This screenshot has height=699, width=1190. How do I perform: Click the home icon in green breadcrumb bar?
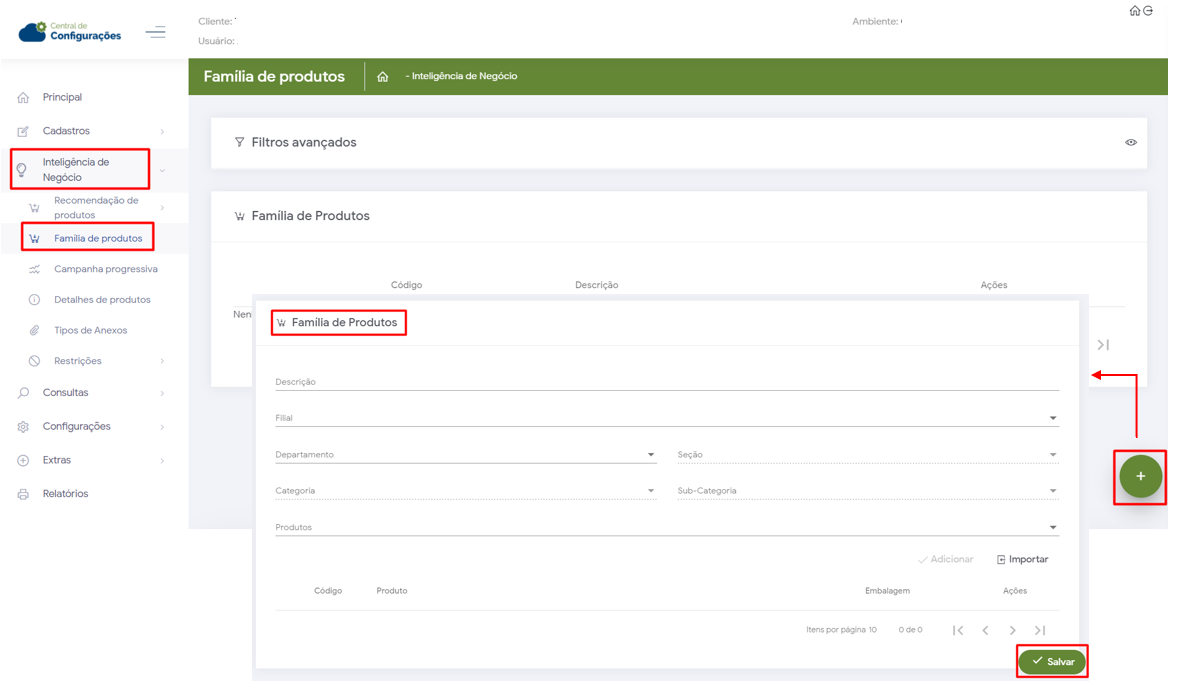tap(383, 77)
